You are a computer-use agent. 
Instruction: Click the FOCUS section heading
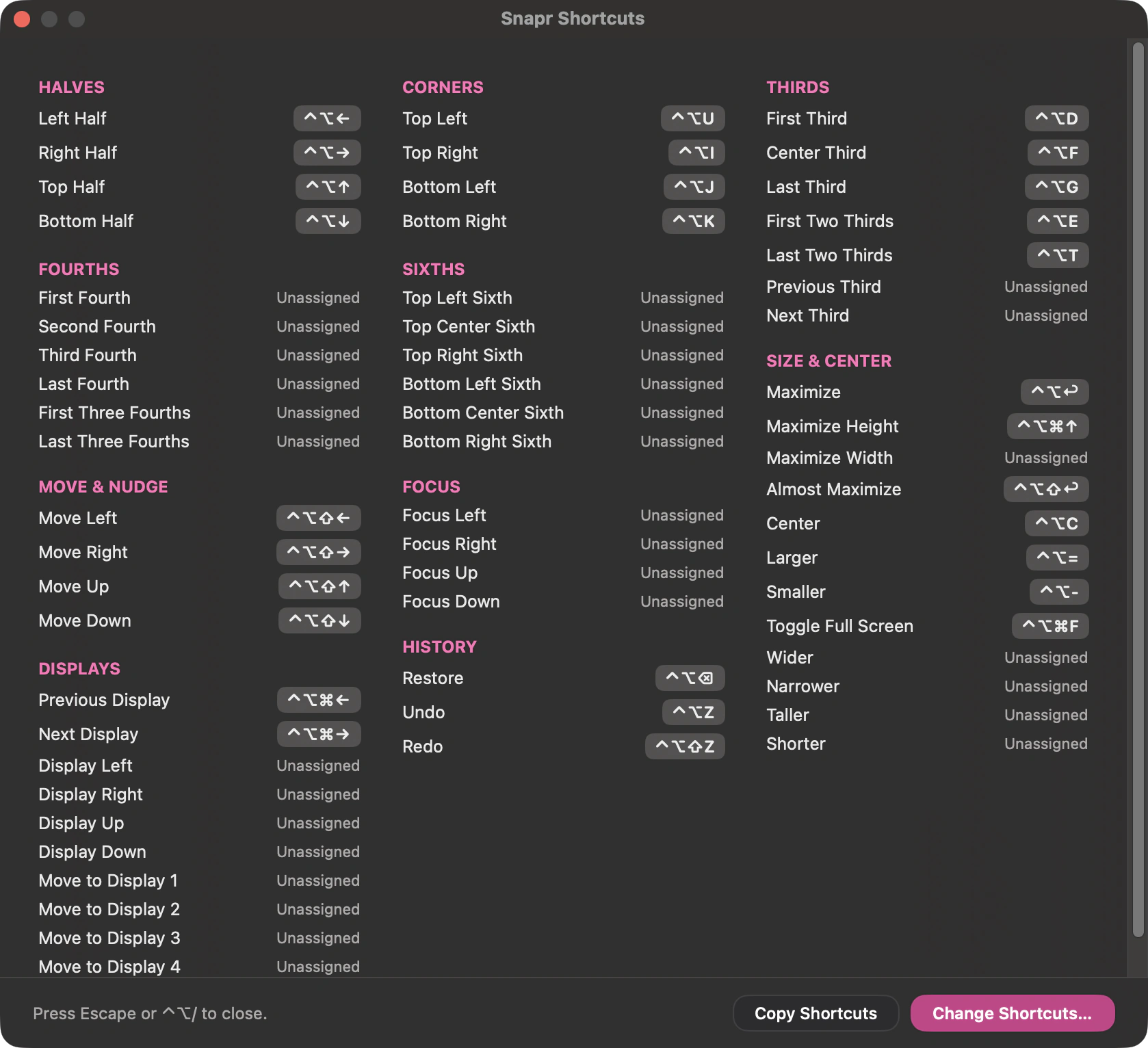(x=432, y=486)
